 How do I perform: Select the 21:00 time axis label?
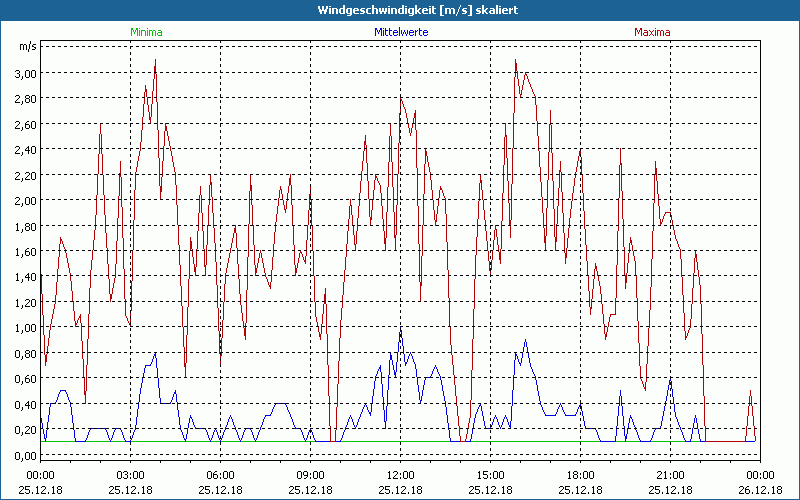click(671, 475)
